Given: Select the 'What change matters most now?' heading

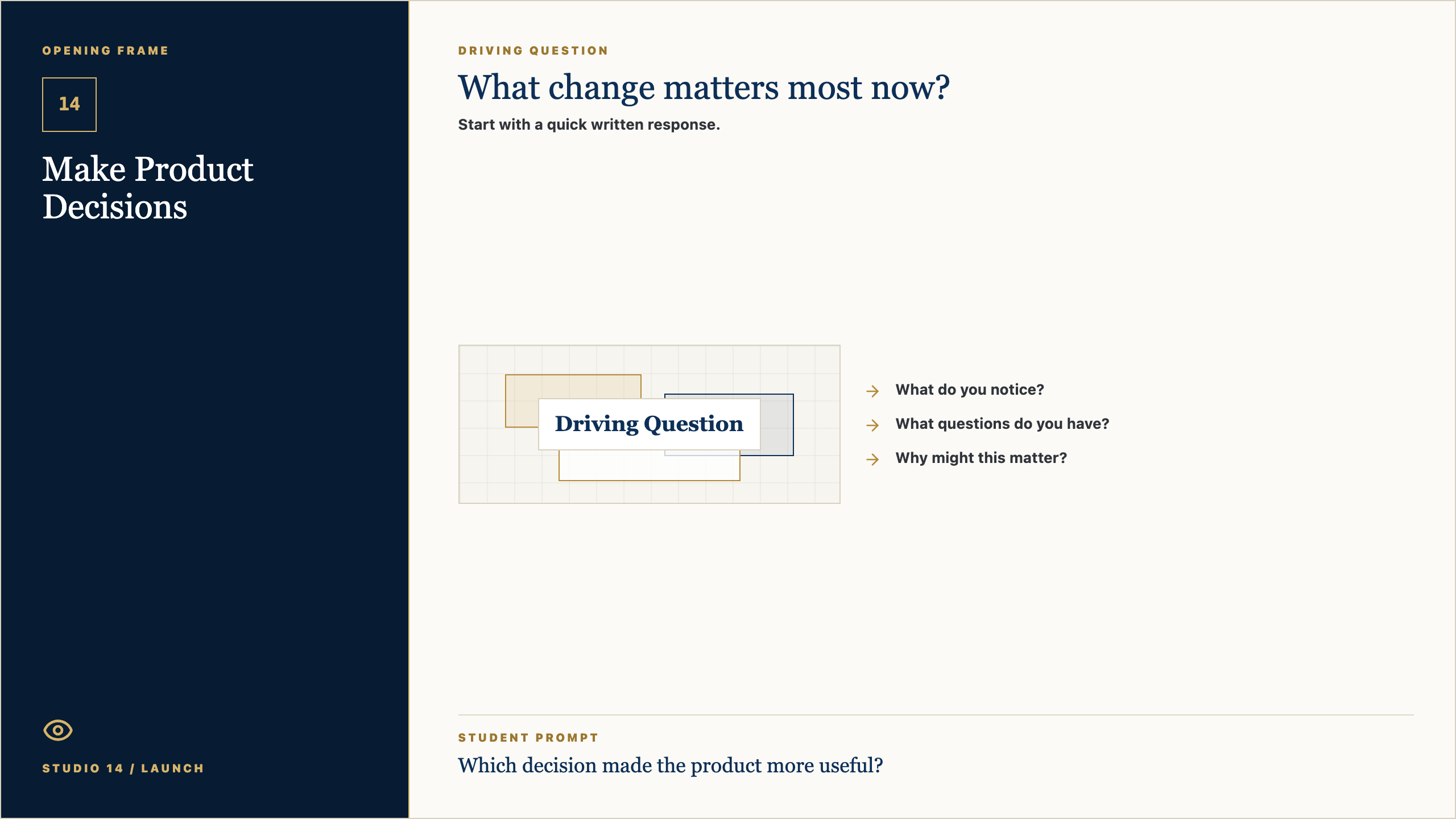Looking at the screenshot, I should (704, 88).
